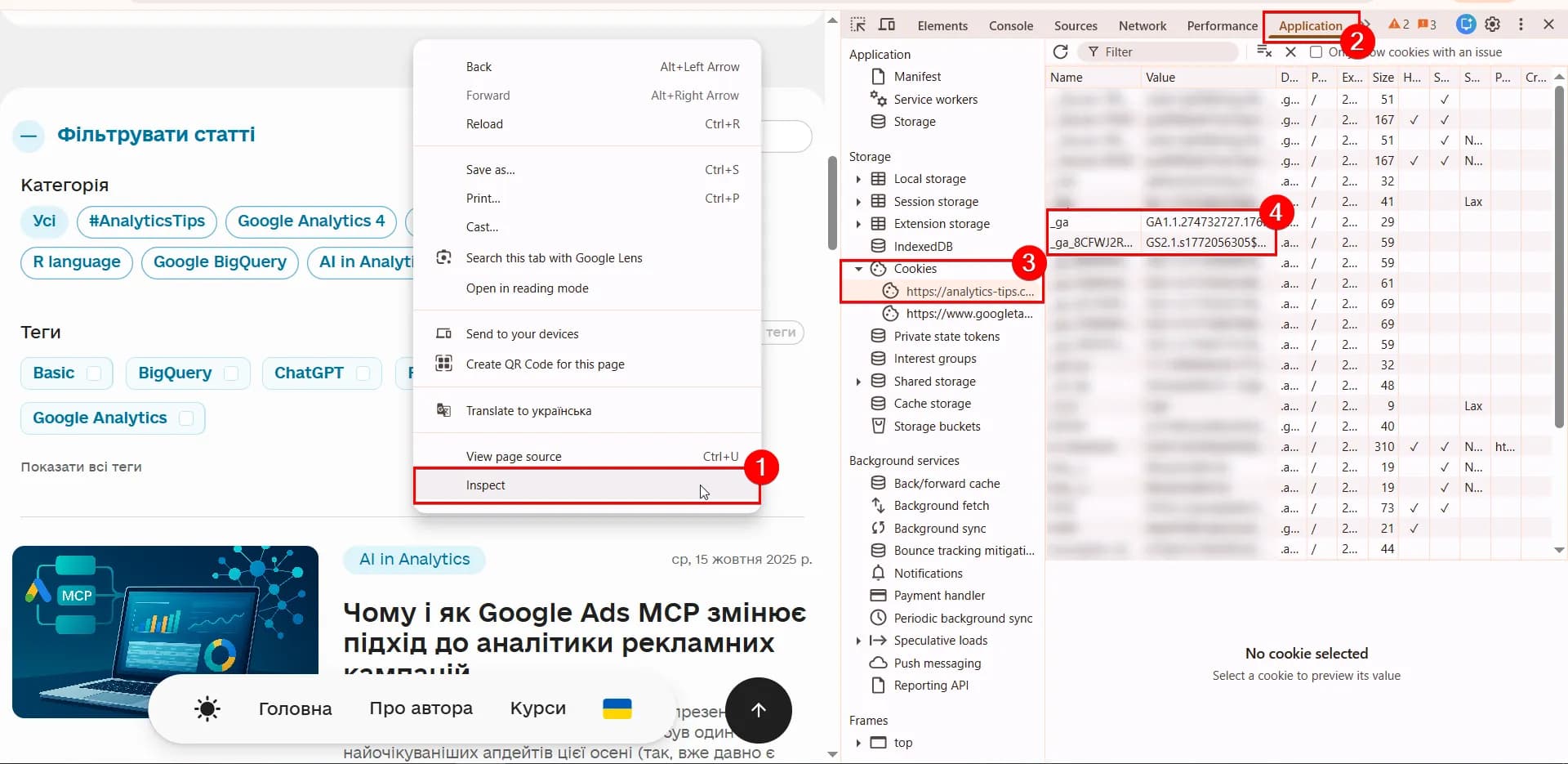The image size is (1568, 764).
Task: Open DevTools three-dot customize menu
Action: coord(1521,25)
